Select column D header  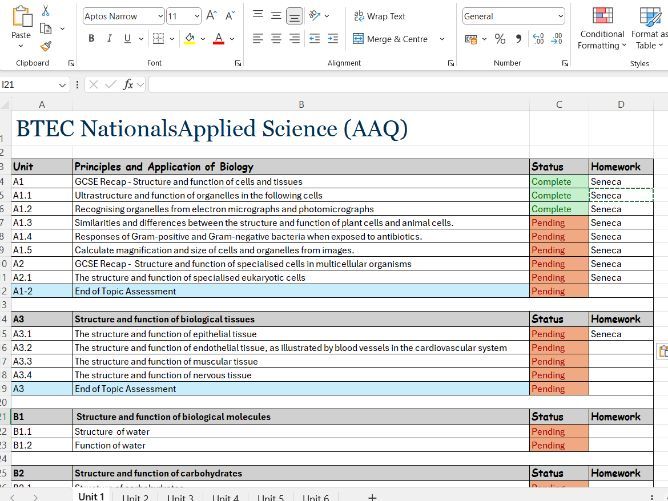pos(621,104)
